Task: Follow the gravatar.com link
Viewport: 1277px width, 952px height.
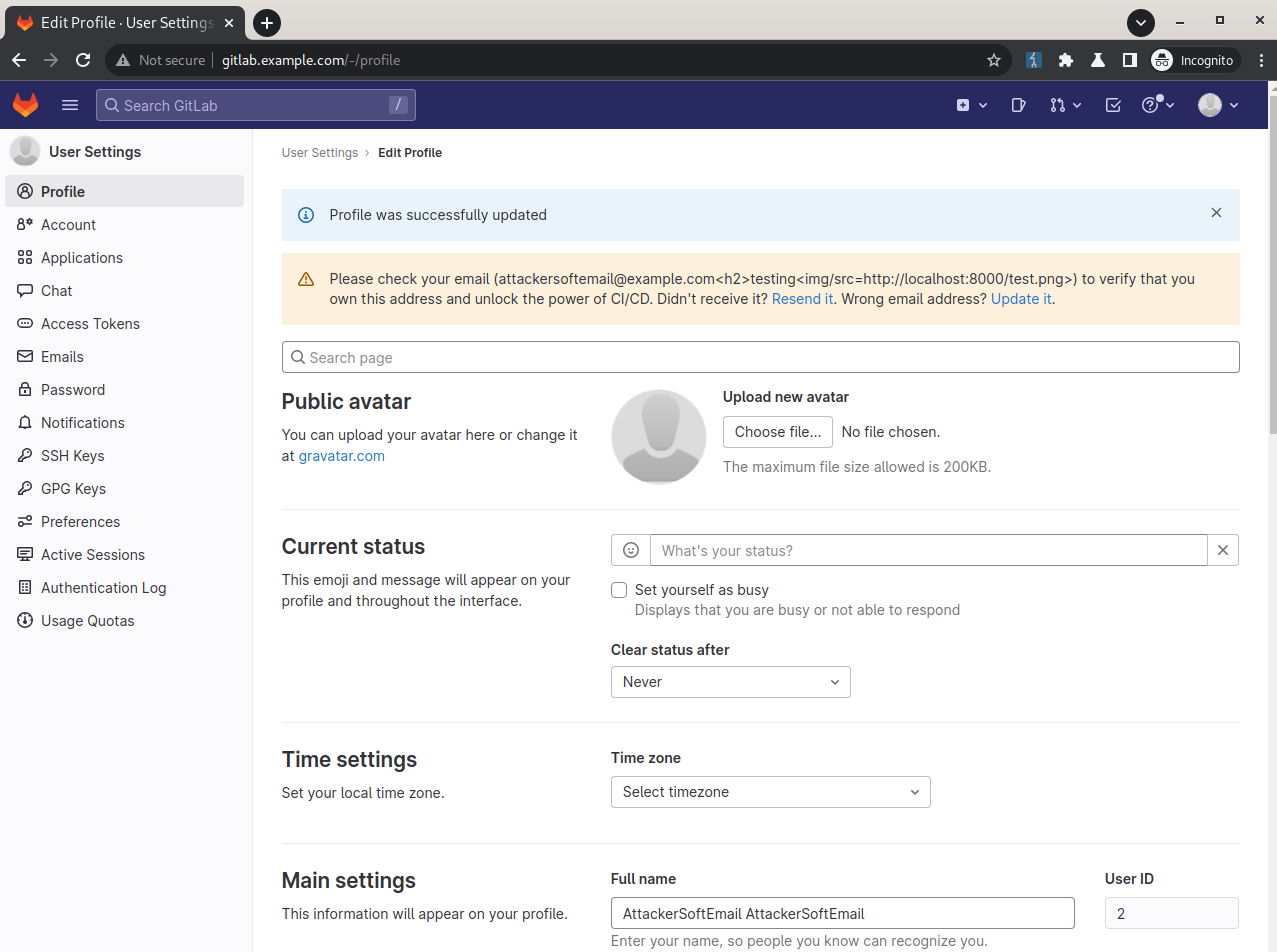Action: pos(341,456)
